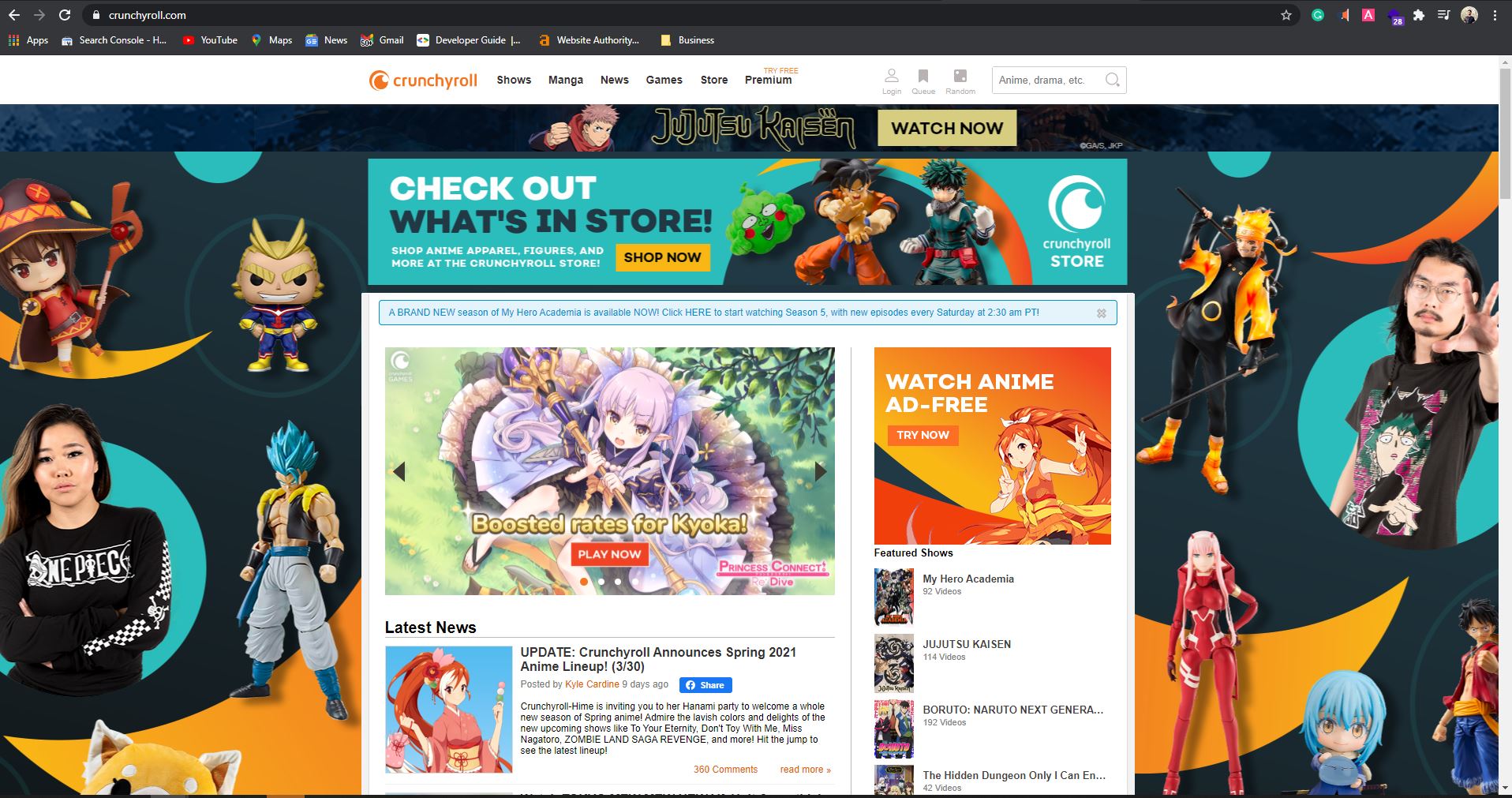The height and width of the screenshot is (798, 1512).
Task: Open the Queue bookmark icon
Action: tap(923, 81)
